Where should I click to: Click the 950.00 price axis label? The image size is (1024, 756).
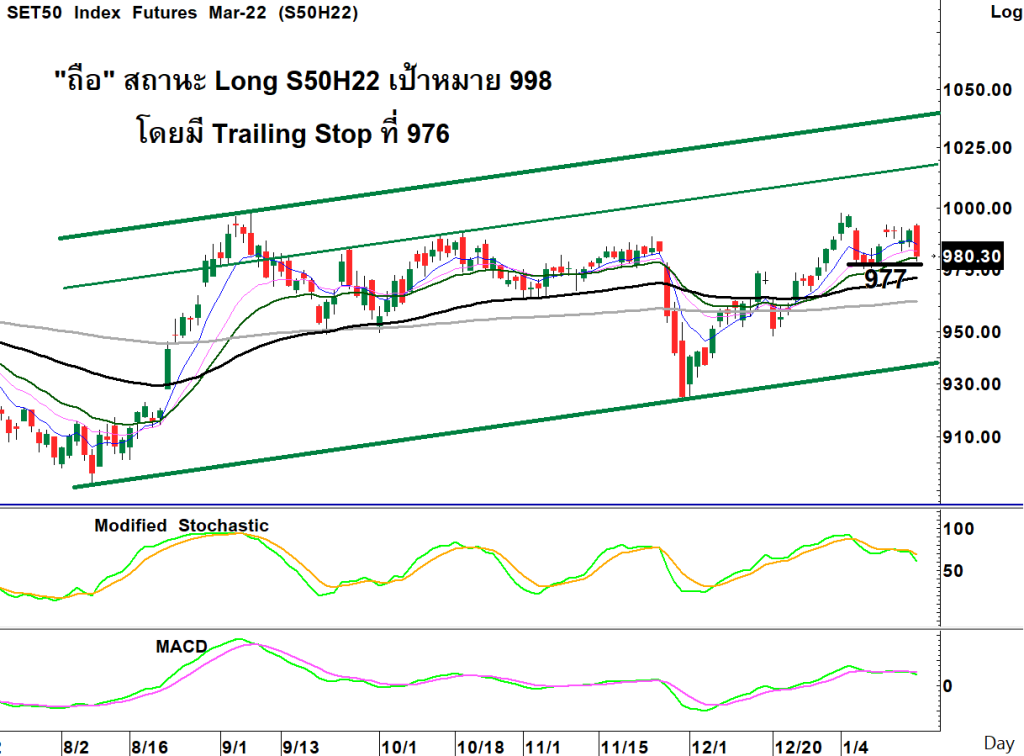[972, 332]
